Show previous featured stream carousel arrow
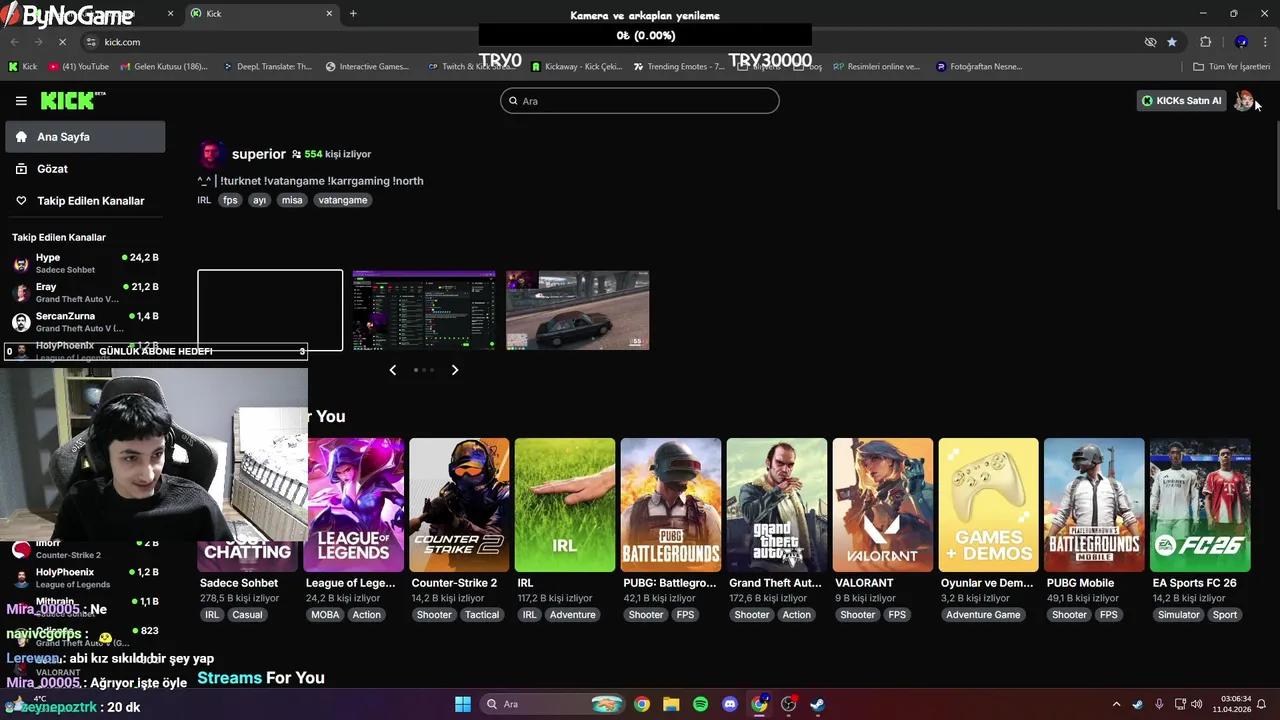This screenshot has height=720, width=1280. (x=392, y=370)
